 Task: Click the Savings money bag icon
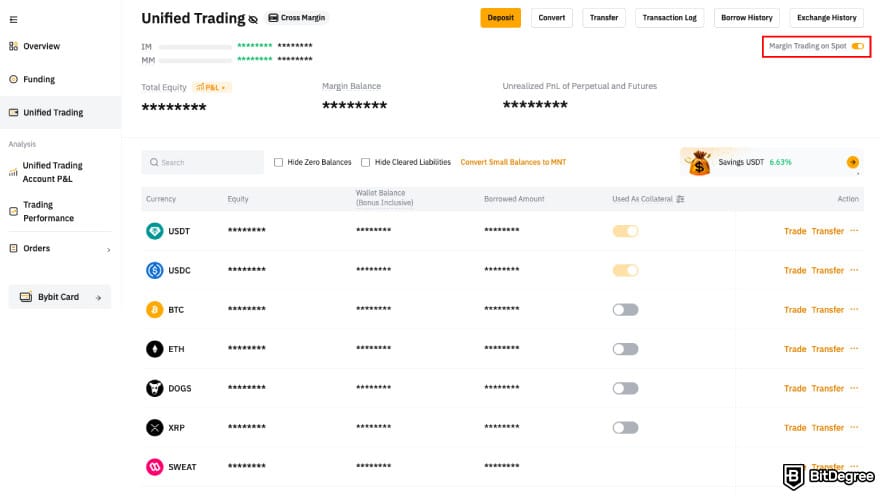699,163
